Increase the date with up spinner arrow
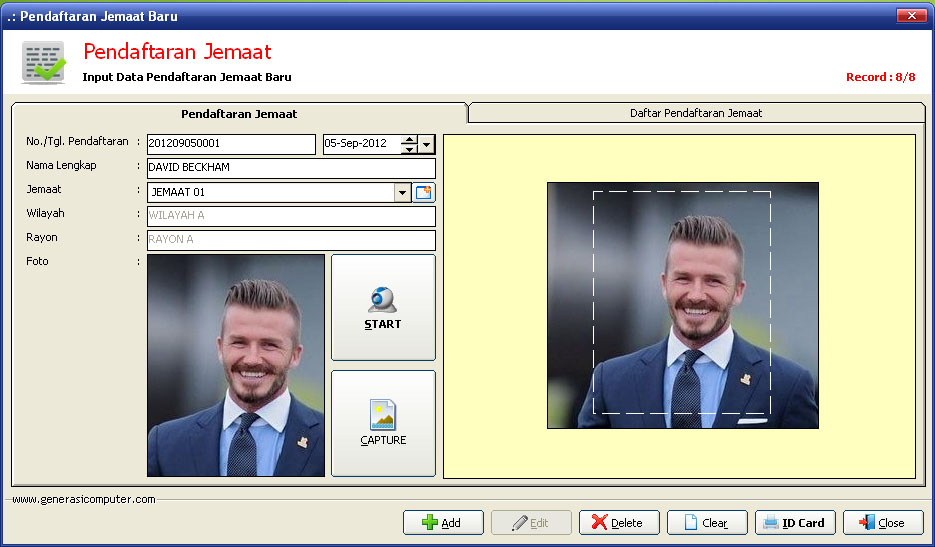This screenshot has width=935, height=547. pos(409,140)
